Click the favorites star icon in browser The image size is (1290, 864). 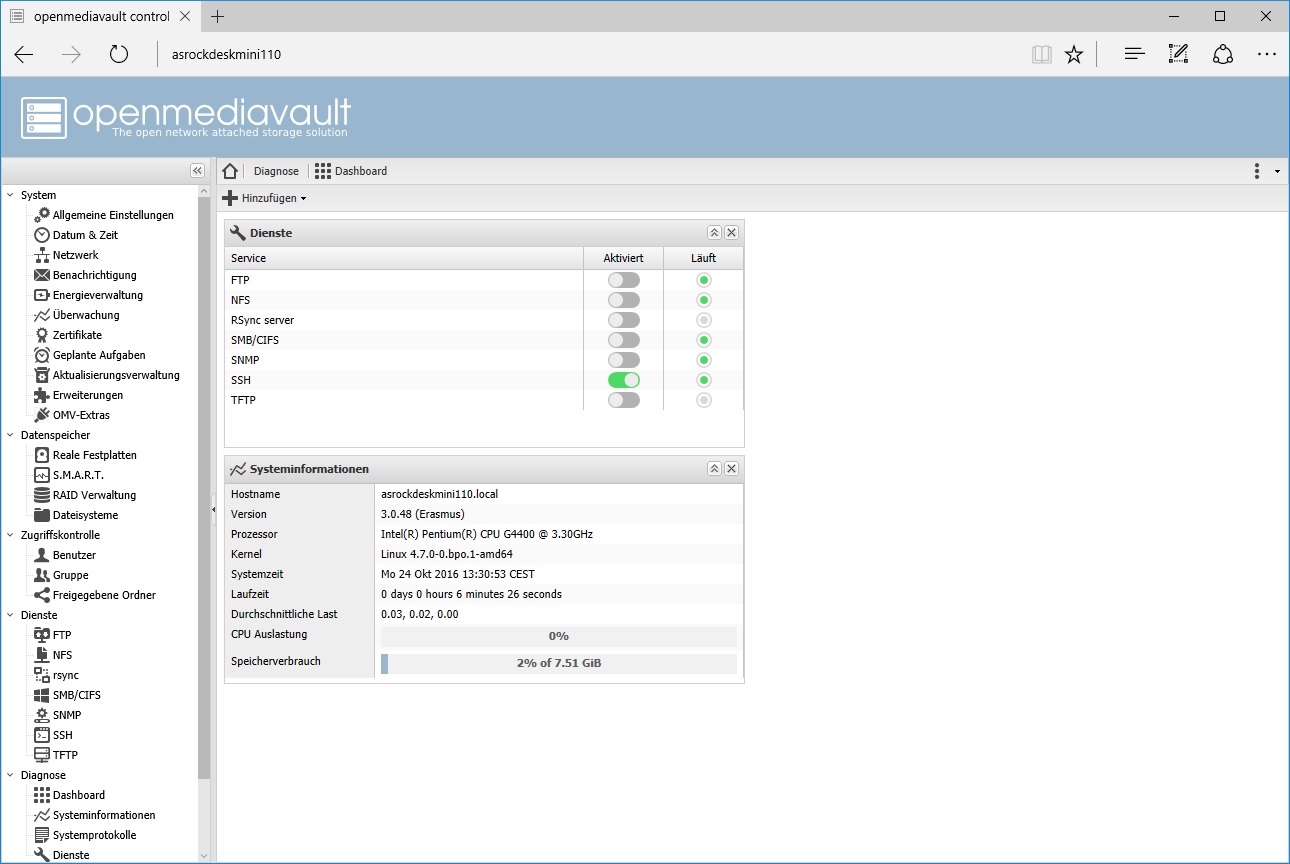click(x=1074, y=54)
